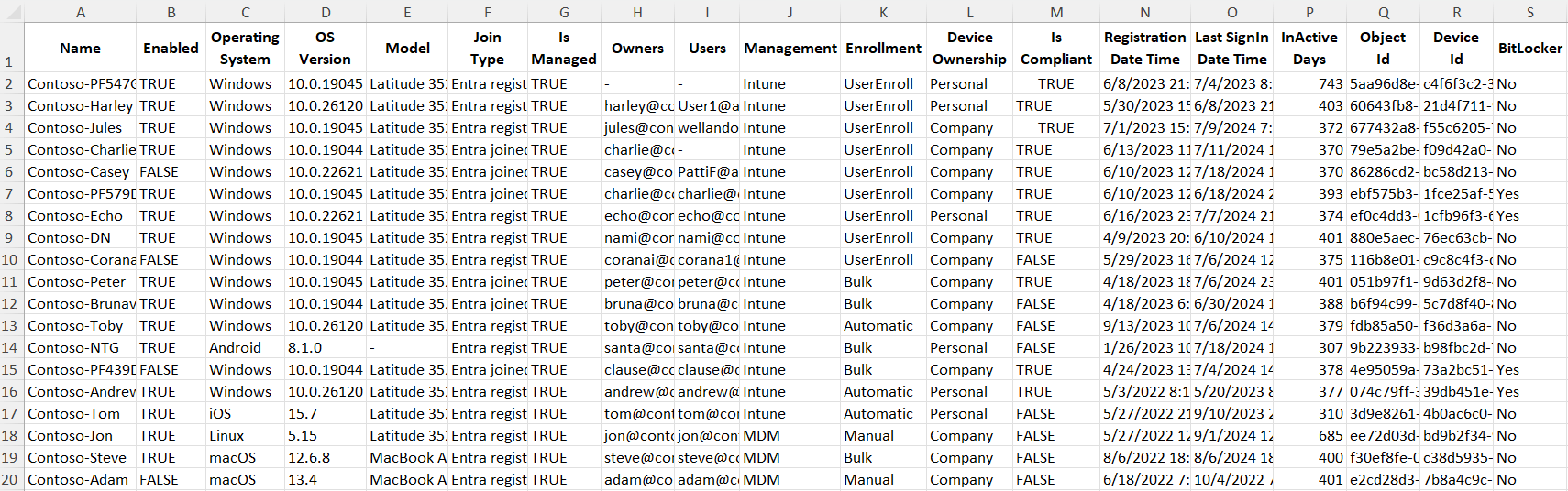Screen dimensions: 1568x491
Task: Select the Contoso-DN name cell
Action: tap(81, 237)
